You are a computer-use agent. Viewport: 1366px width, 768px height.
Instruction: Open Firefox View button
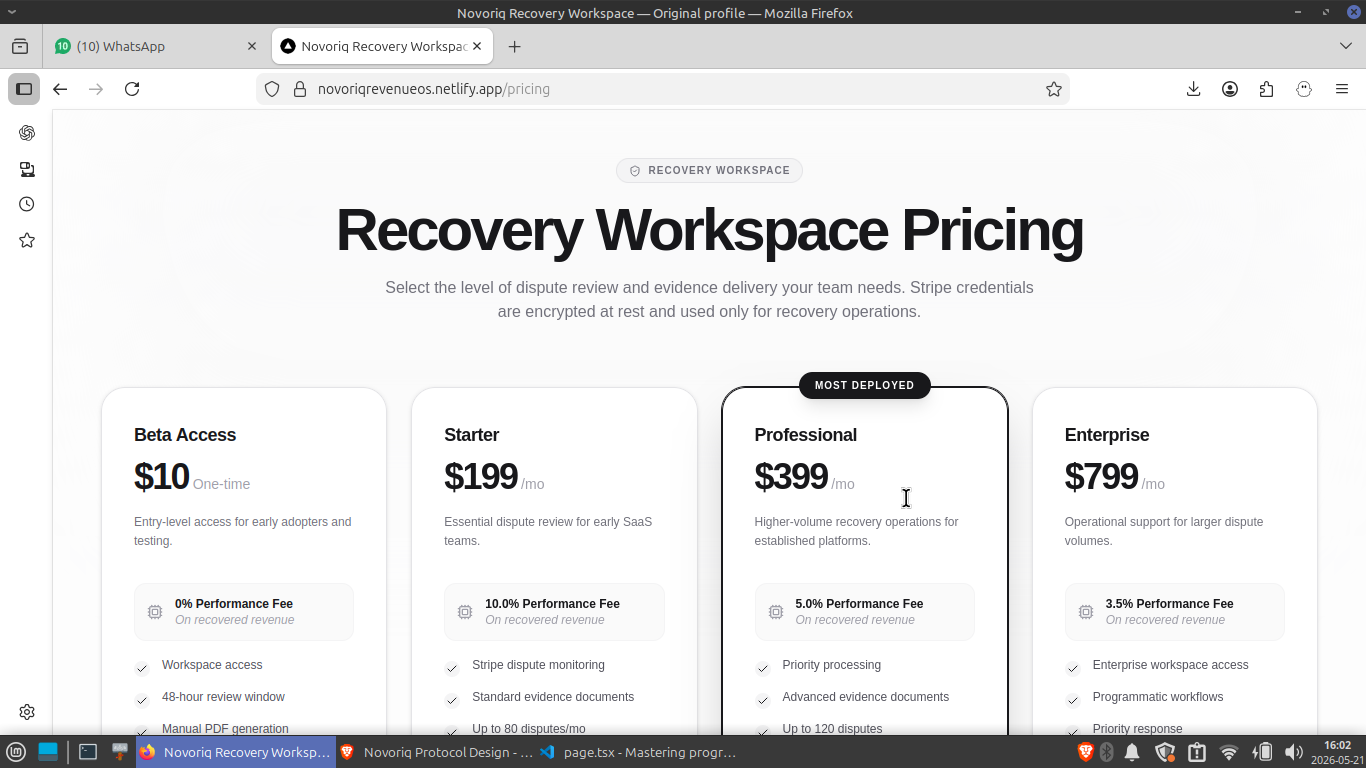pos(20,46)
